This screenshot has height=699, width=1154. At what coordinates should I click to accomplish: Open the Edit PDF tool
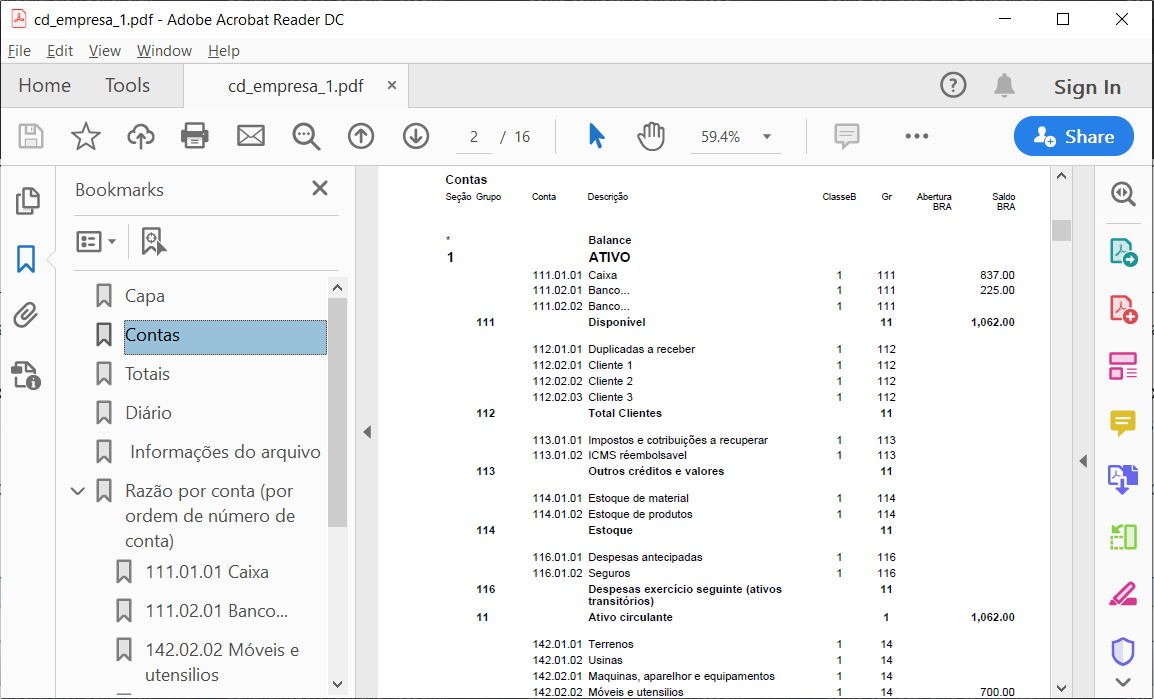pos(1123,366)
